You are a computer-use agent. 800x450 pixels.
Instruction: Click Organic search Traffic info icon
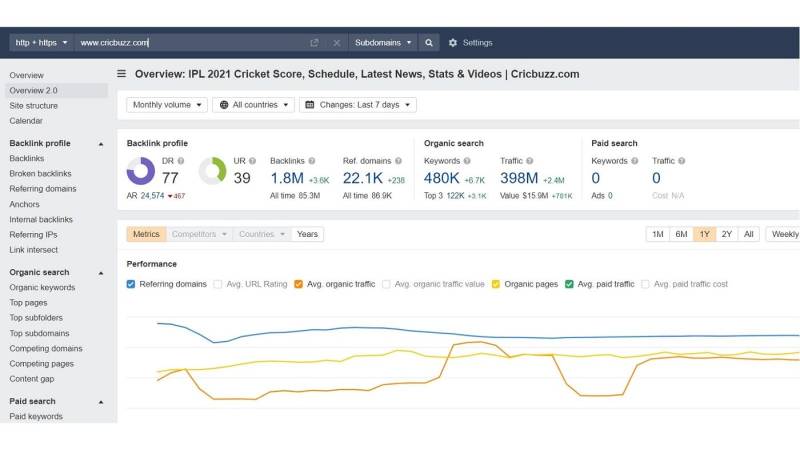(x=530, y=161)
